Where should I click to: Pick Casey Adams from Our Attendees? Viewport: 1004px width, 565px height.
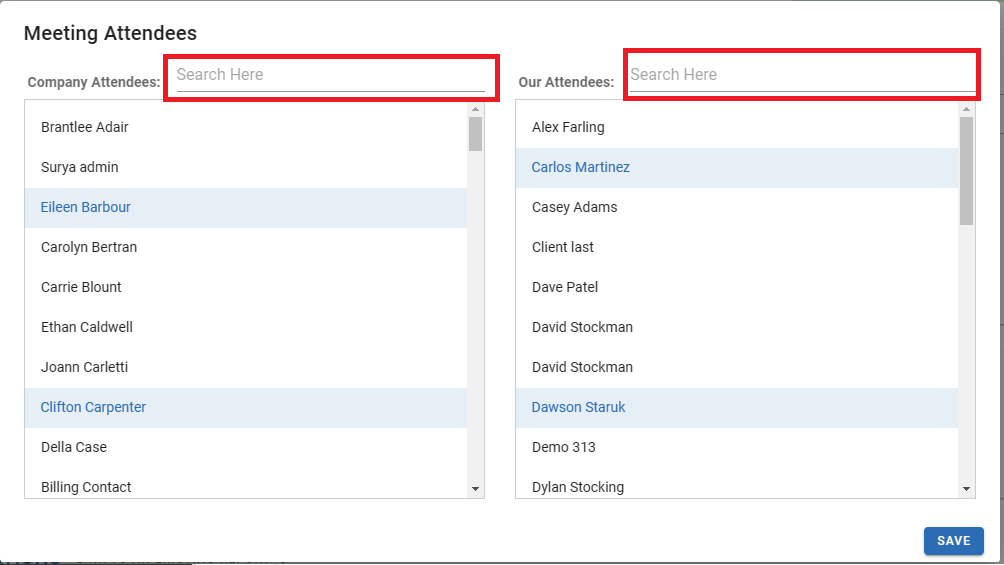(x=575, y=207)
